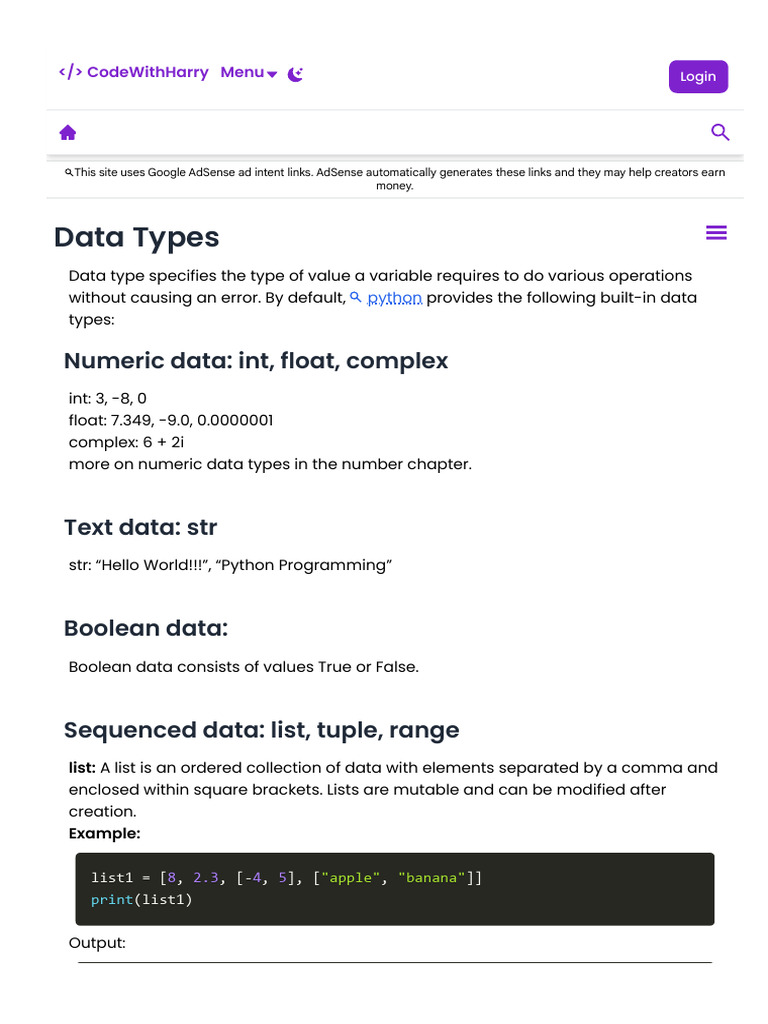Image resolution: width=768 pixels, height=1024 pixels.
Task: Click the Output: label below code
Action: pos(97,943)
